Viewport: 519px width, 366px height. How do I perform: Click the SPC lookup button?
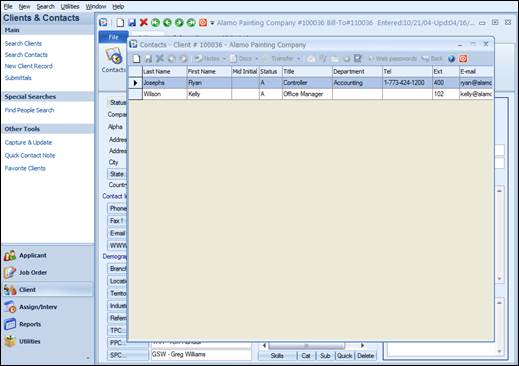point(128,355)
